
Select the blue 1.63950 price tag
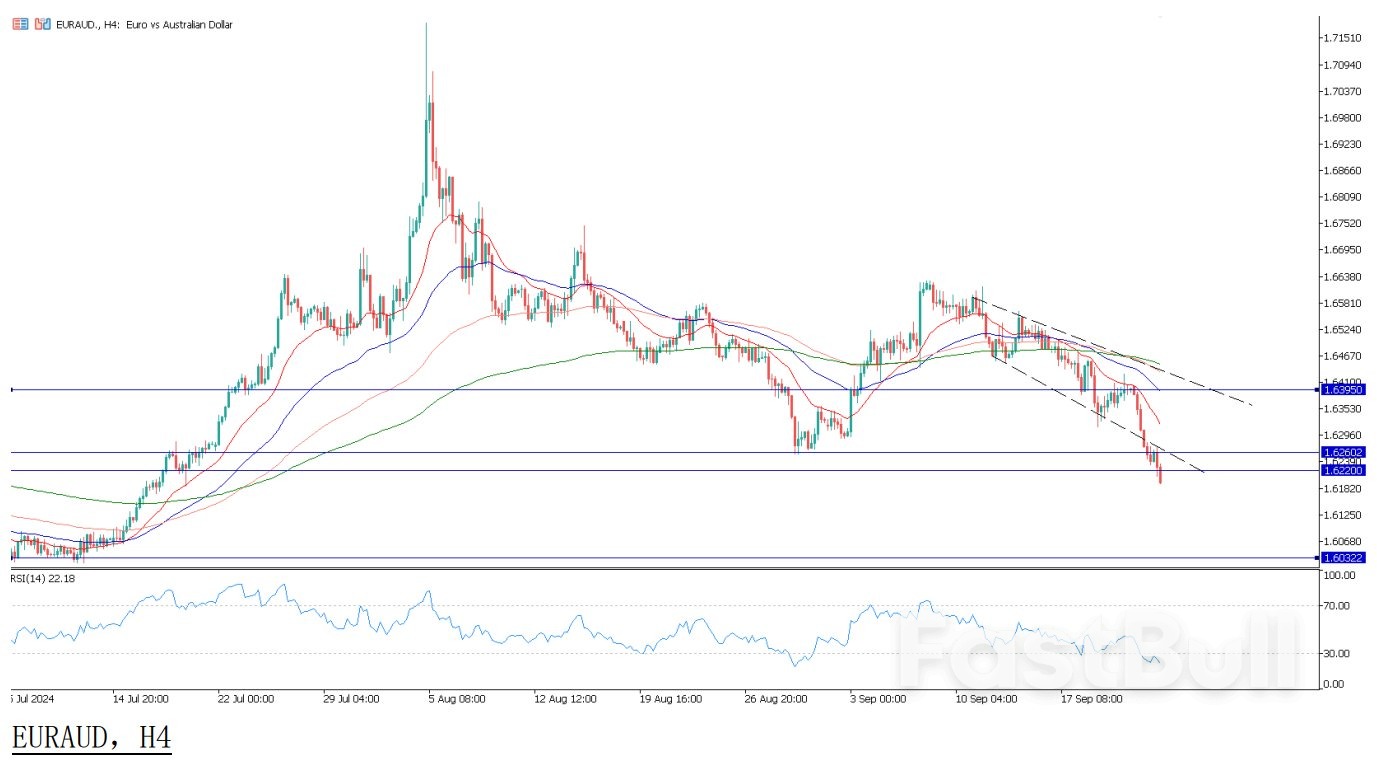[x=1342, y=390]
